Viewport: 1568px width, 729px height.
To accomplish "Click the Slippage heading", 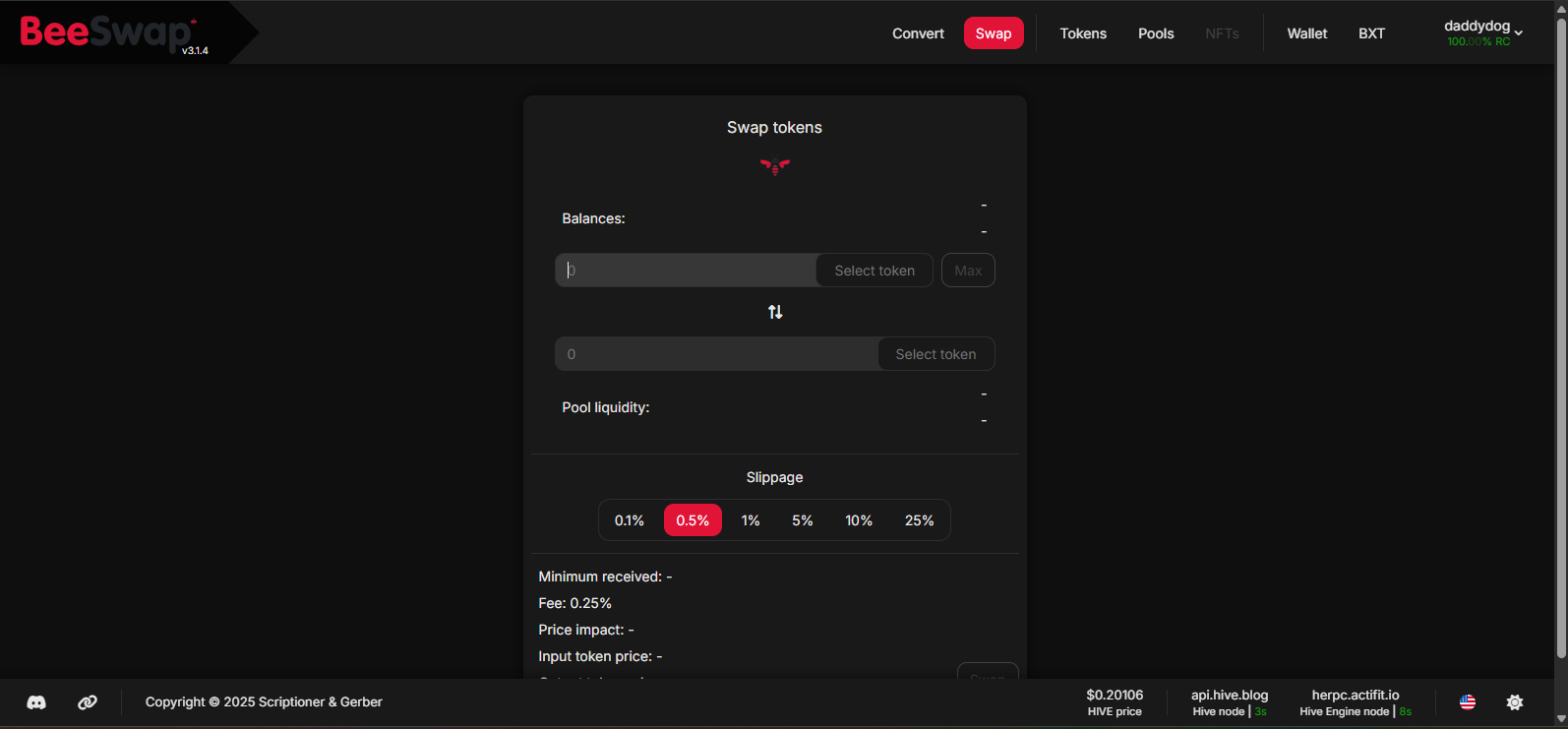I will coord(775,477).
